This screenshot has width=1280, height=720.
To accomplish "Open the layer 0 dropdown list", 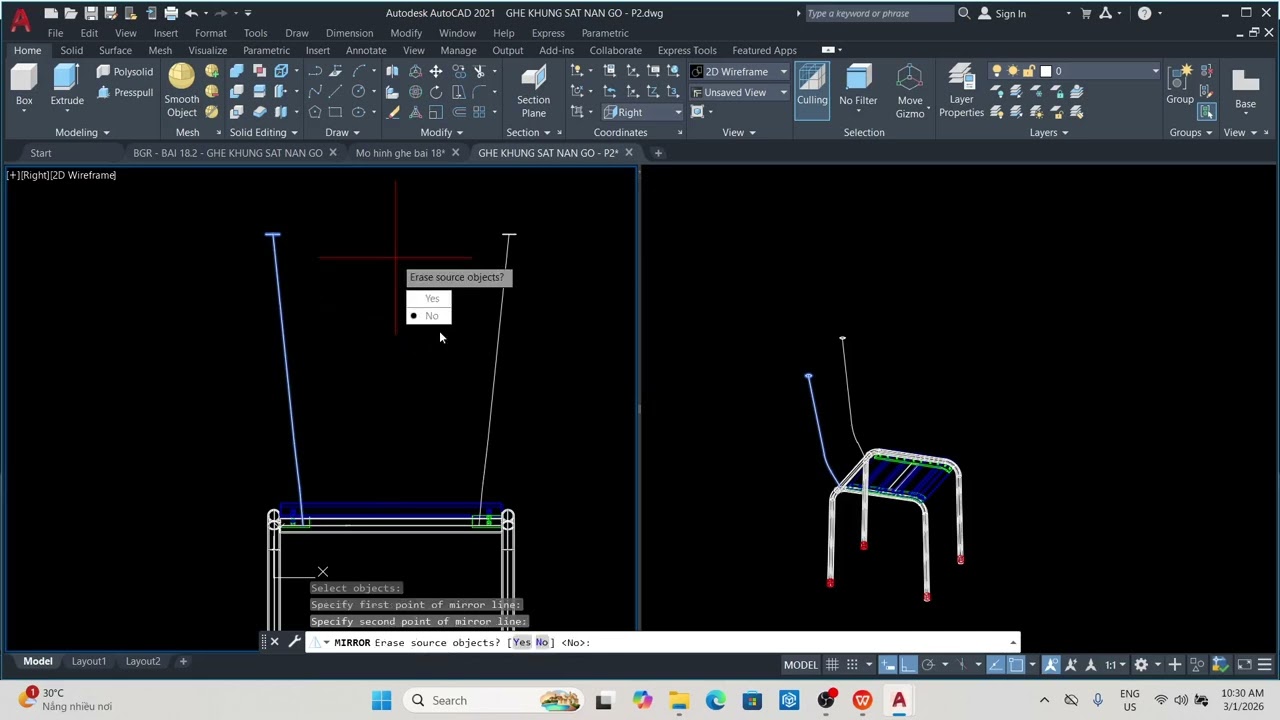I will (x=1075, y=71).
